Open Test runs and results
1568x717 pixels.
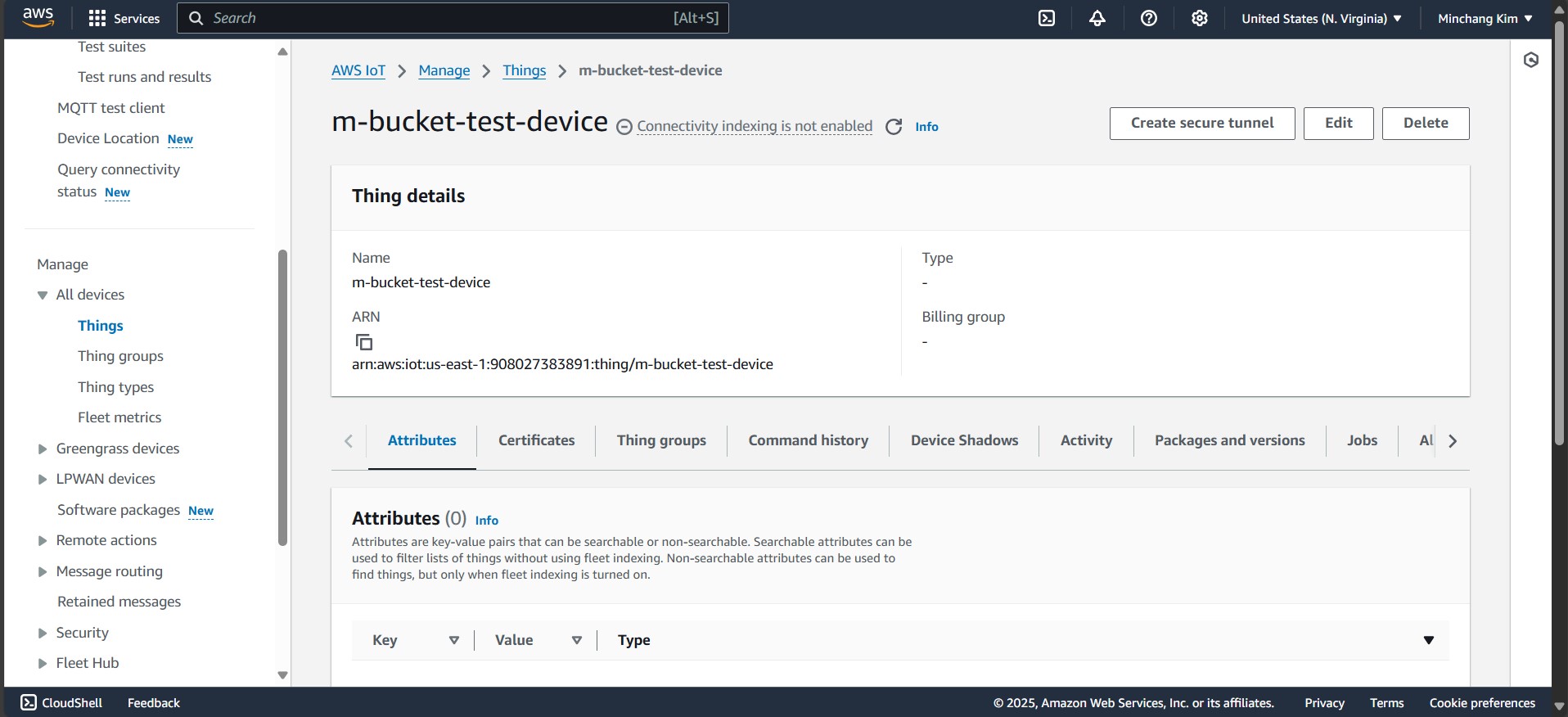point(144,77)
